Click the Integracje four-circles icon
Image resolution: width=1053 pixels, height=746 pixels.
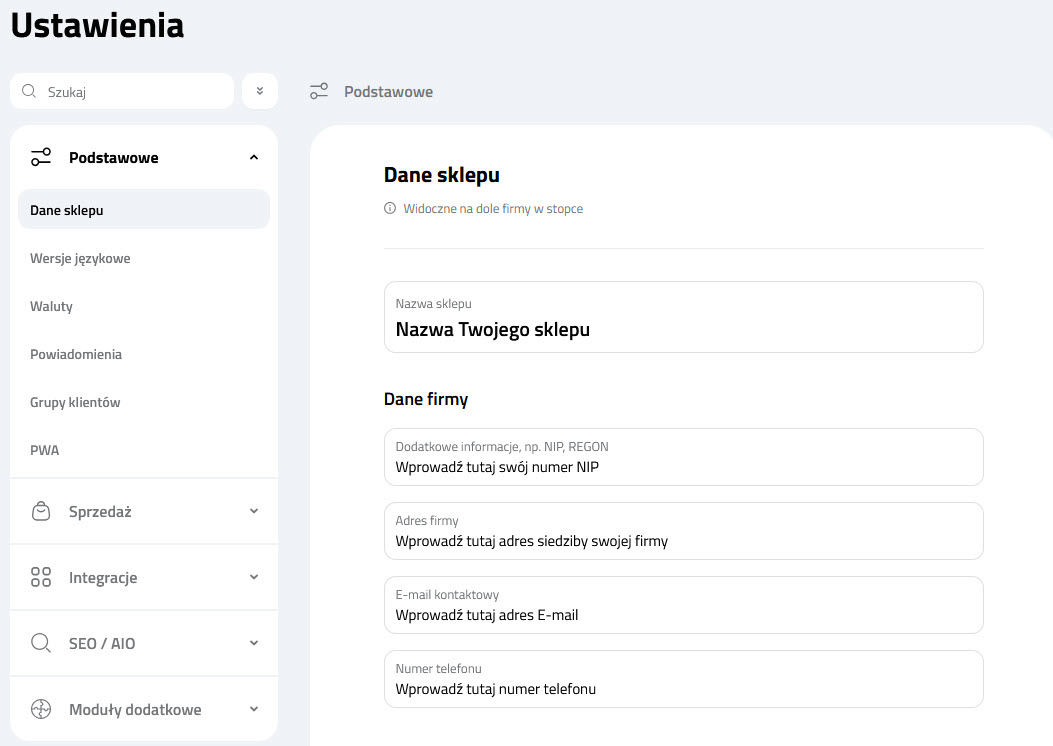point(41,577)
